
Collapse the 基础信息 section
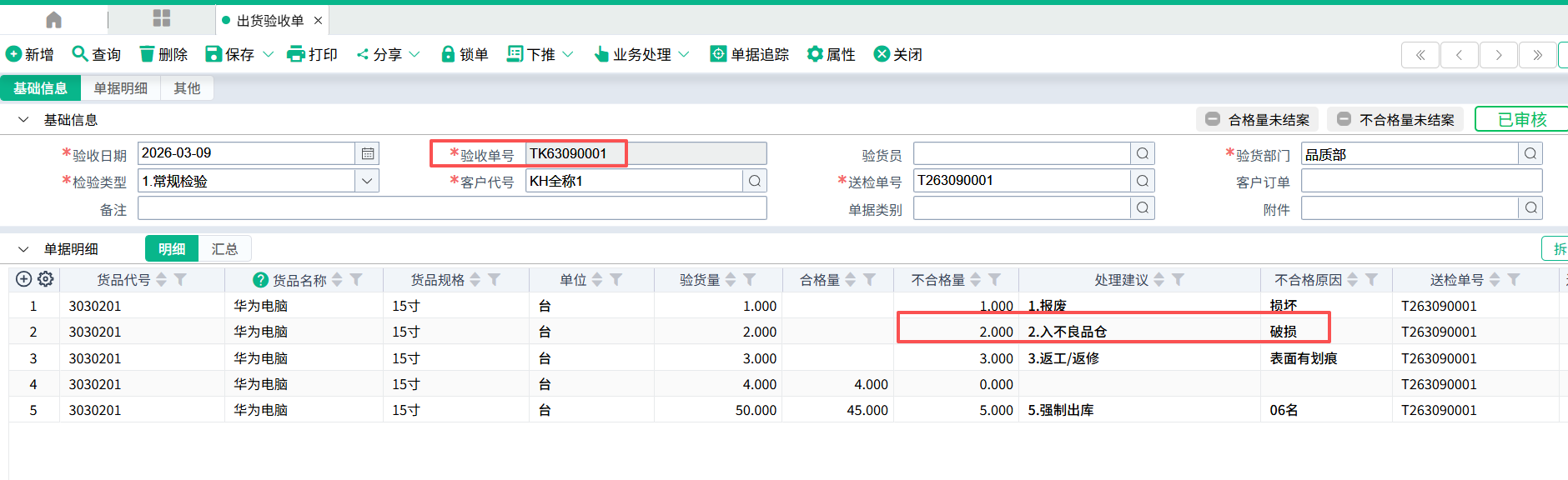tap(23, 120)
